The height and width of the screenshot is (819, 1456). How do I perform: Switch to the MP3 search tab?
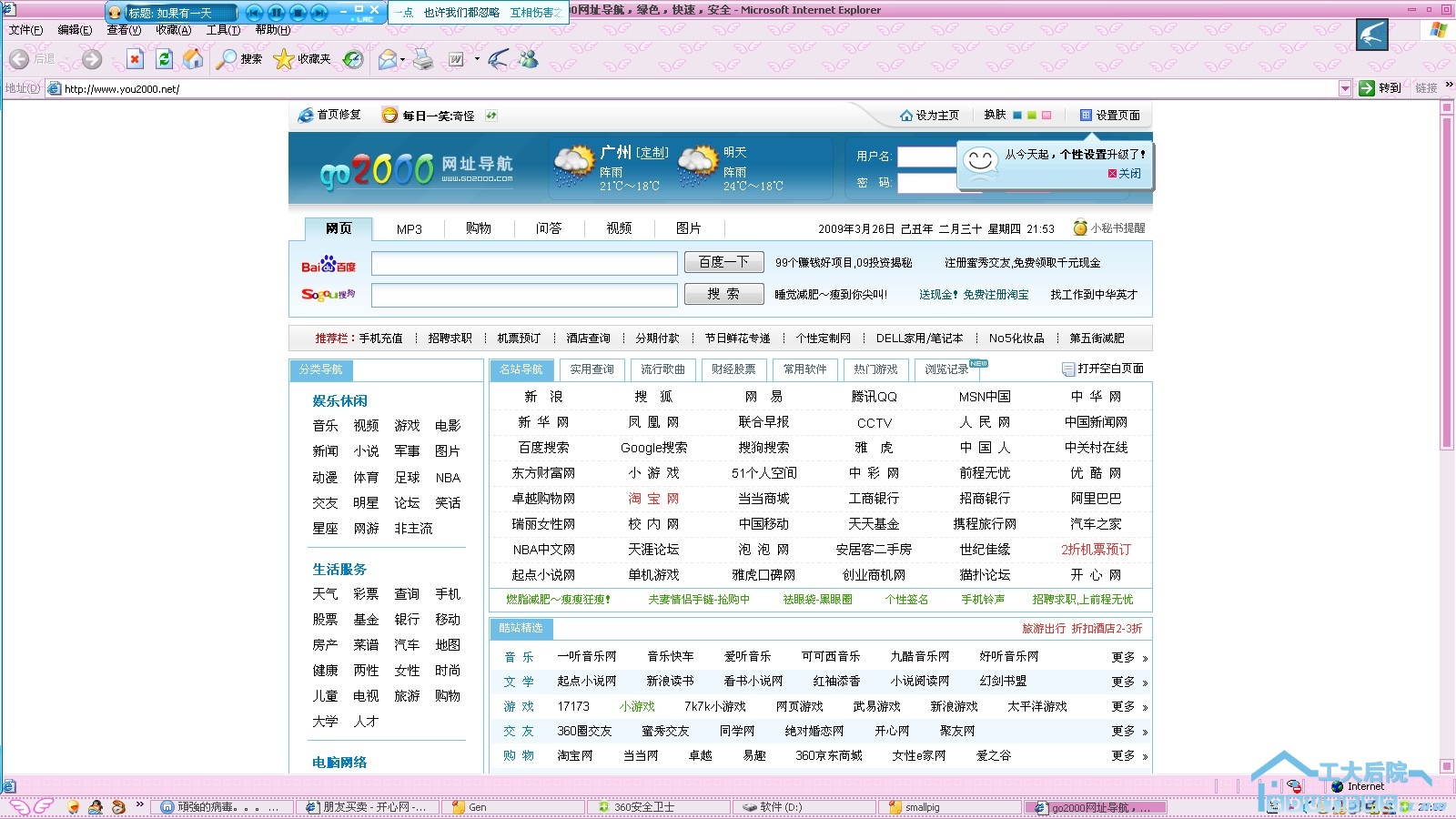pyautogui.click(x=409, y=228)
